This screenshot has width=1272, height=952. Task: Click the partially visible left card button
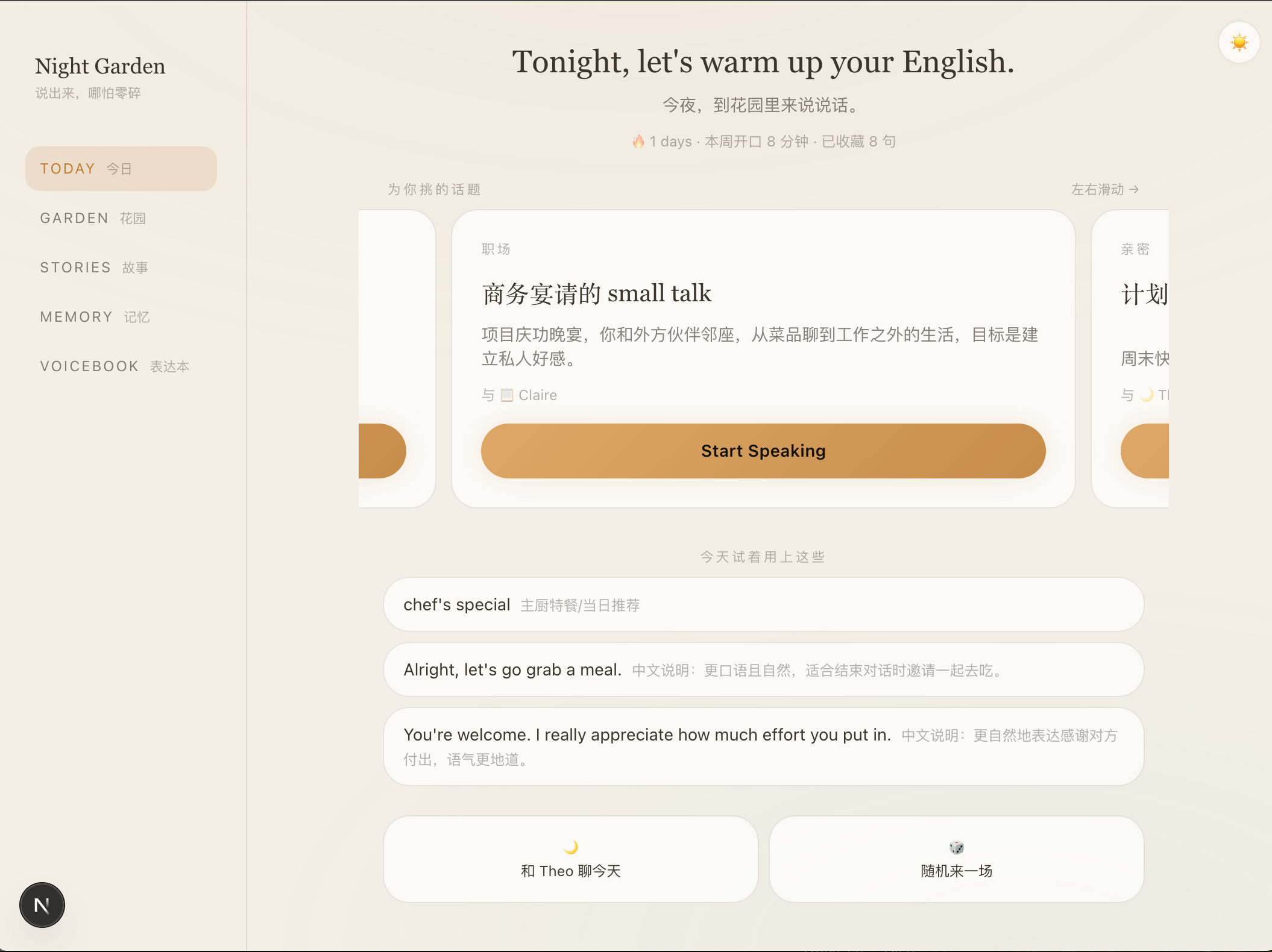pyautogui.click(x=382, y=451)
